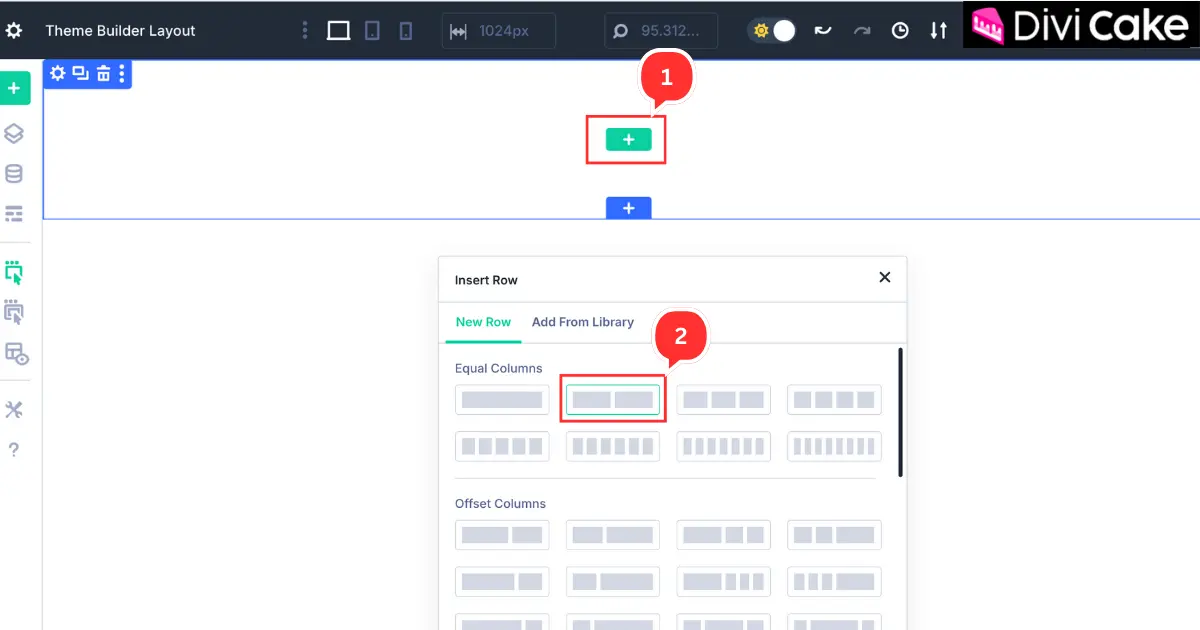Switch to phone view icon
This screenshot has height=630, width=1200.
coord(405,31)
